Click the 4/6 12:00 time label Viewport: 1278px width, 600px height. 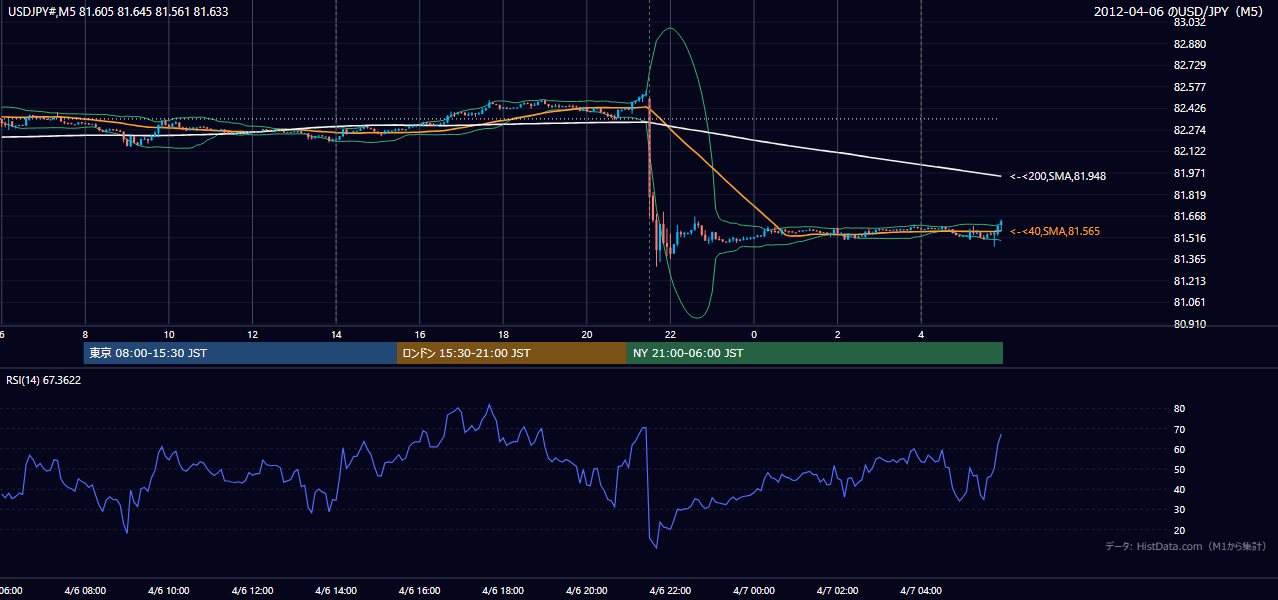[252, 591]
